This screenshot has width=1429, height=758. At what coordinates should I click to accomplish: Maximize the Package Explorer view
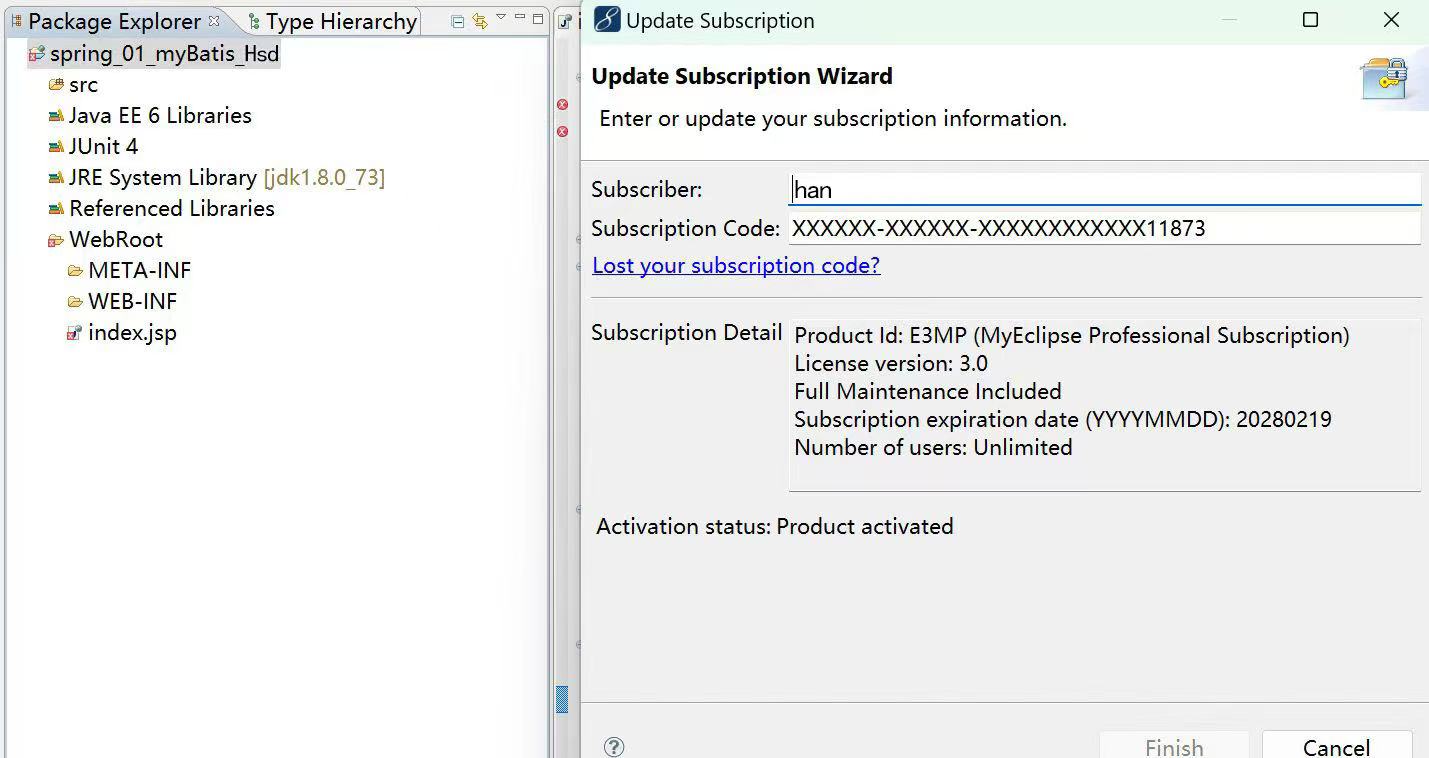click(x=538, y=18)
